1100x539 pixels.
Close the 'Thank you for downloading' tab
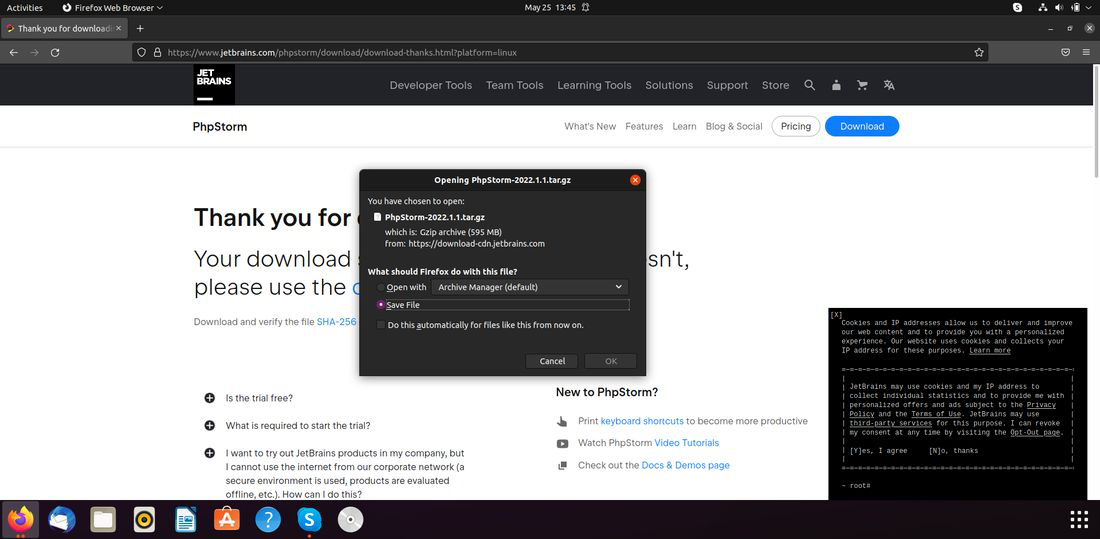tap(119, 29)
